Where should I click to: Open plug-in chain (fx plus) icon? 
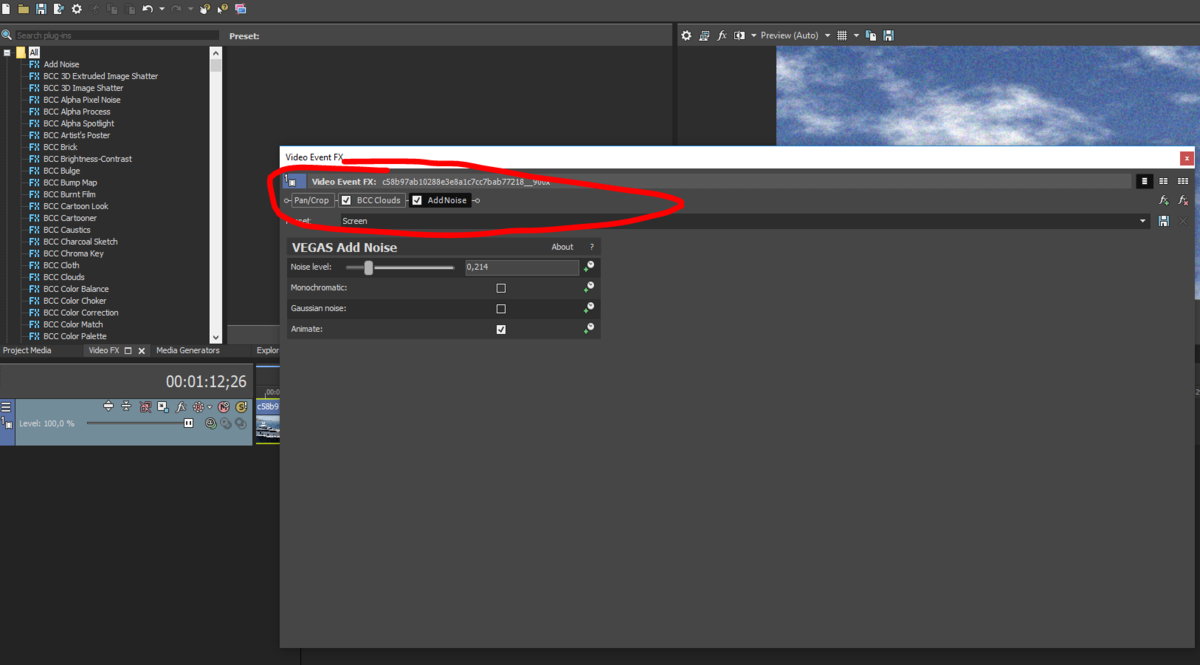(x=1164, y=201)
